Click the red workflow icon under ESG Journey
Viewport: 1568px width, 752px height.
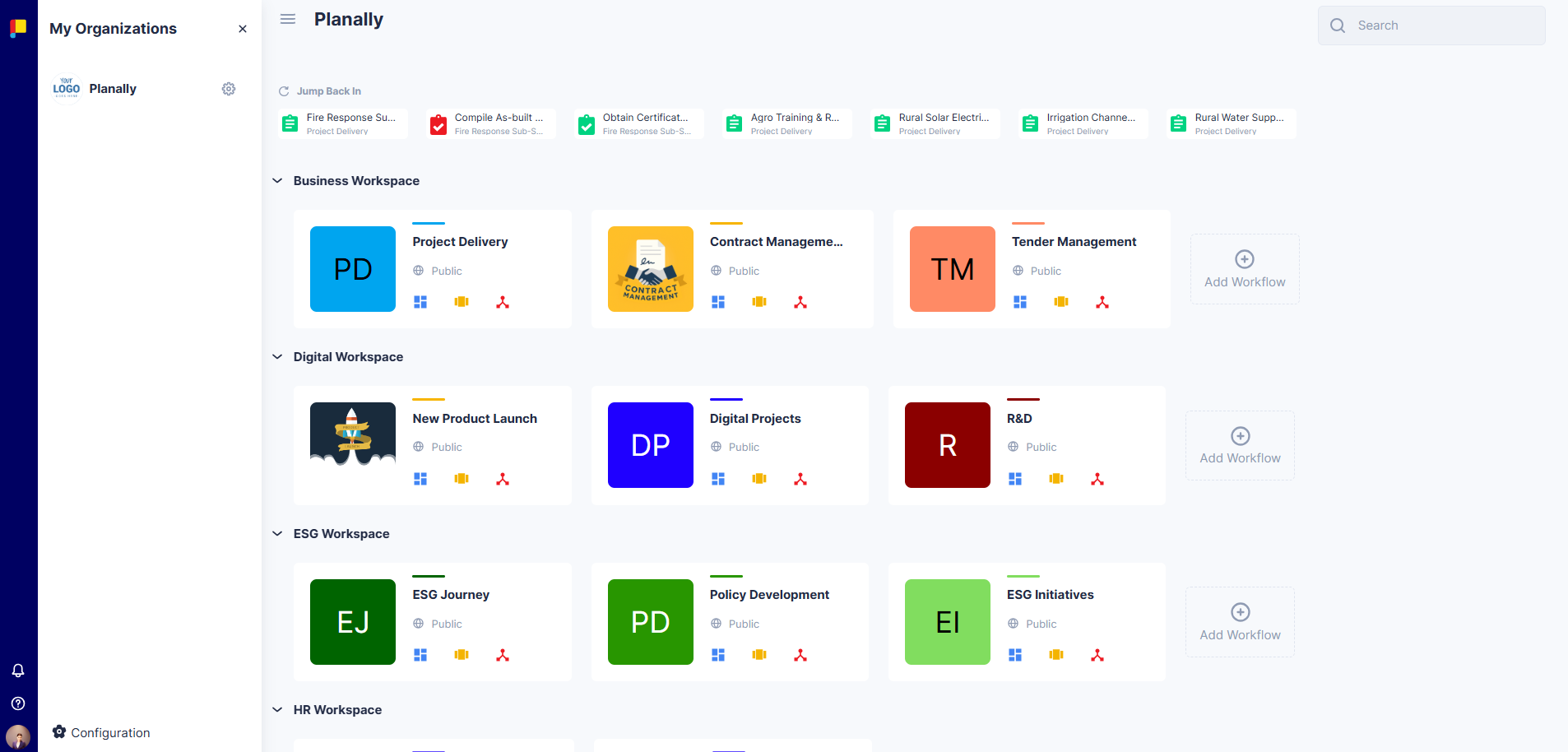(x=503, y=655)
